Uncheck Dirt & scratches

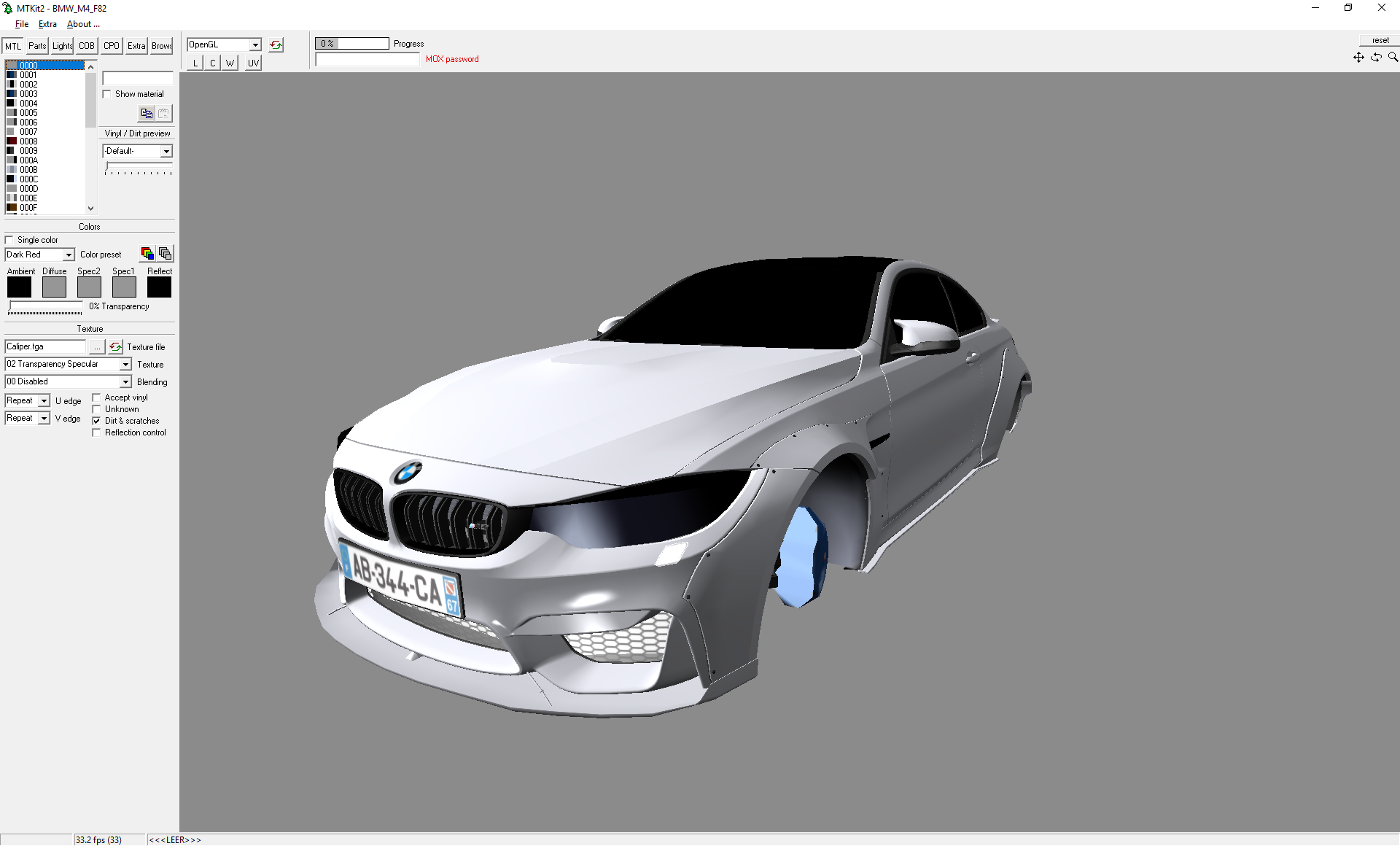96,421
